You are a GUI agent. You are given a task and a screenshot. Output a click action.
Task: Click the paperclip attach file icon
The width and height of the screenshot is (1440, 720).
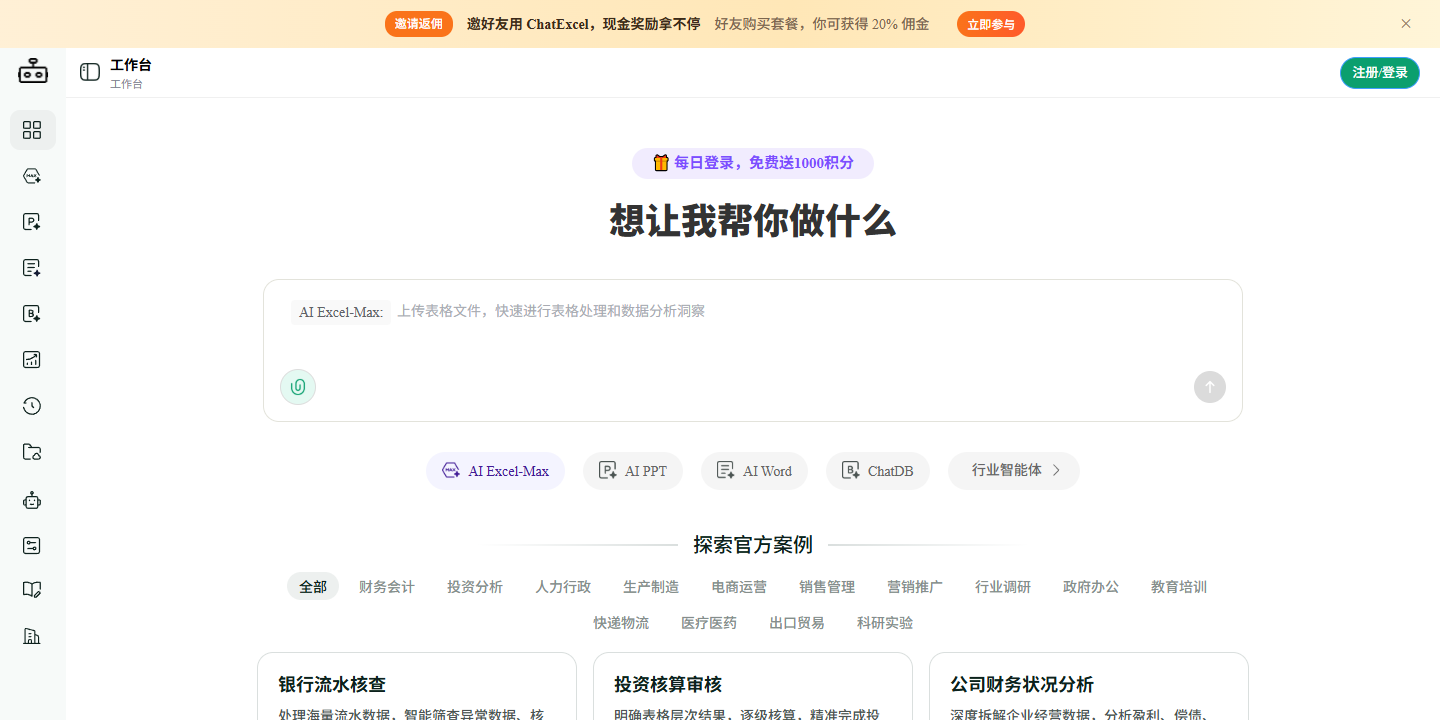(x=298, y=387)
